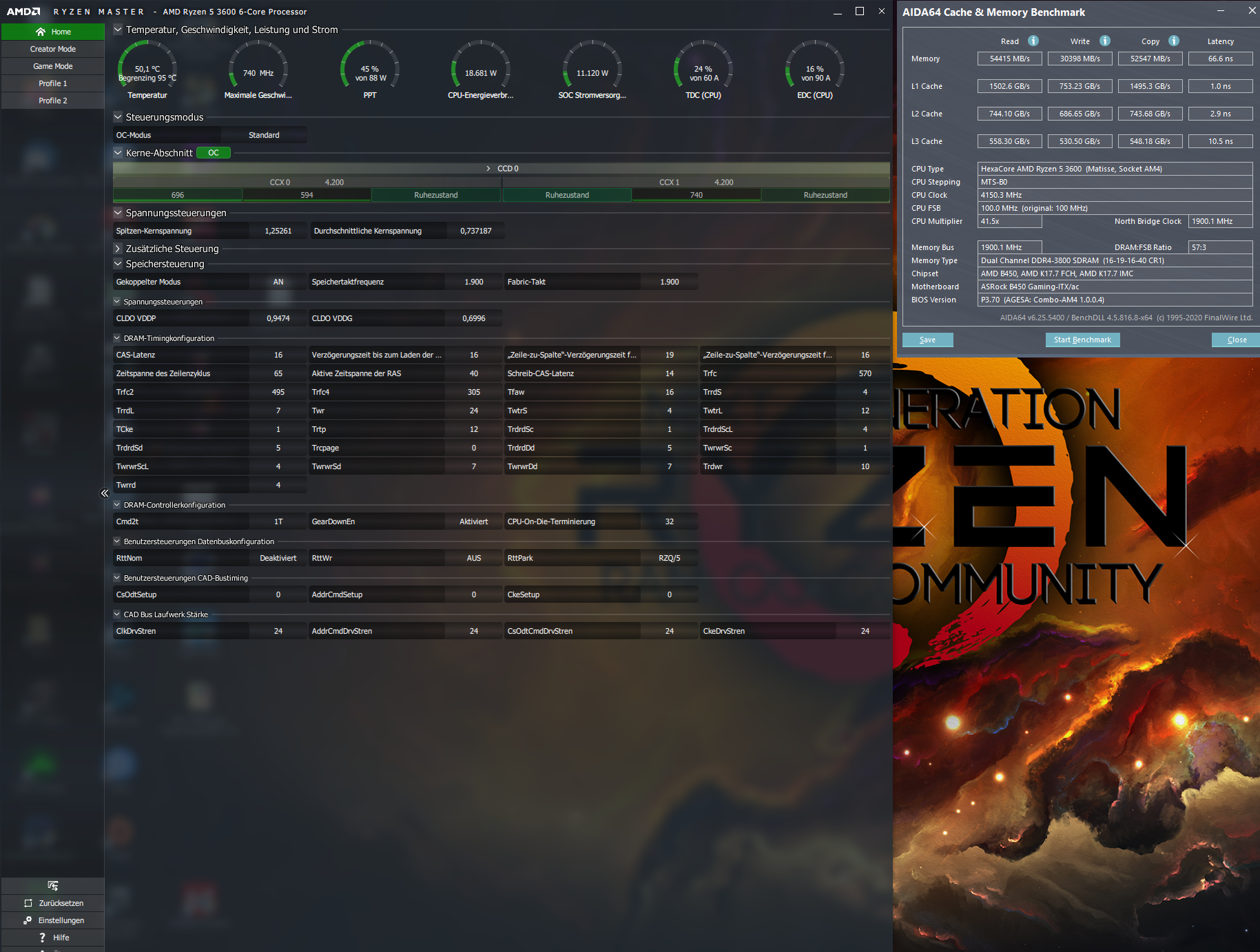Click the Trfc 570 timing value

(865, 373)
